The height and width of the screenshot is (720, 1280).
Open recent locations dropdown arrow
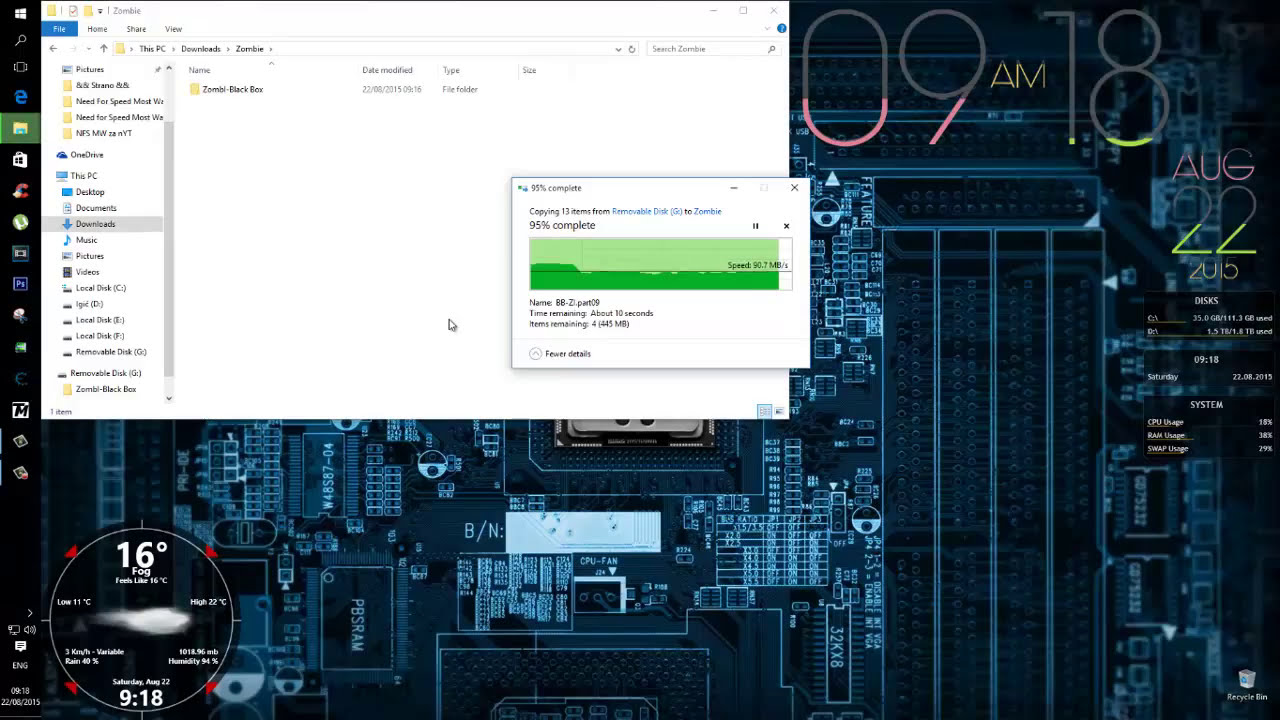[x=89, y=49]
